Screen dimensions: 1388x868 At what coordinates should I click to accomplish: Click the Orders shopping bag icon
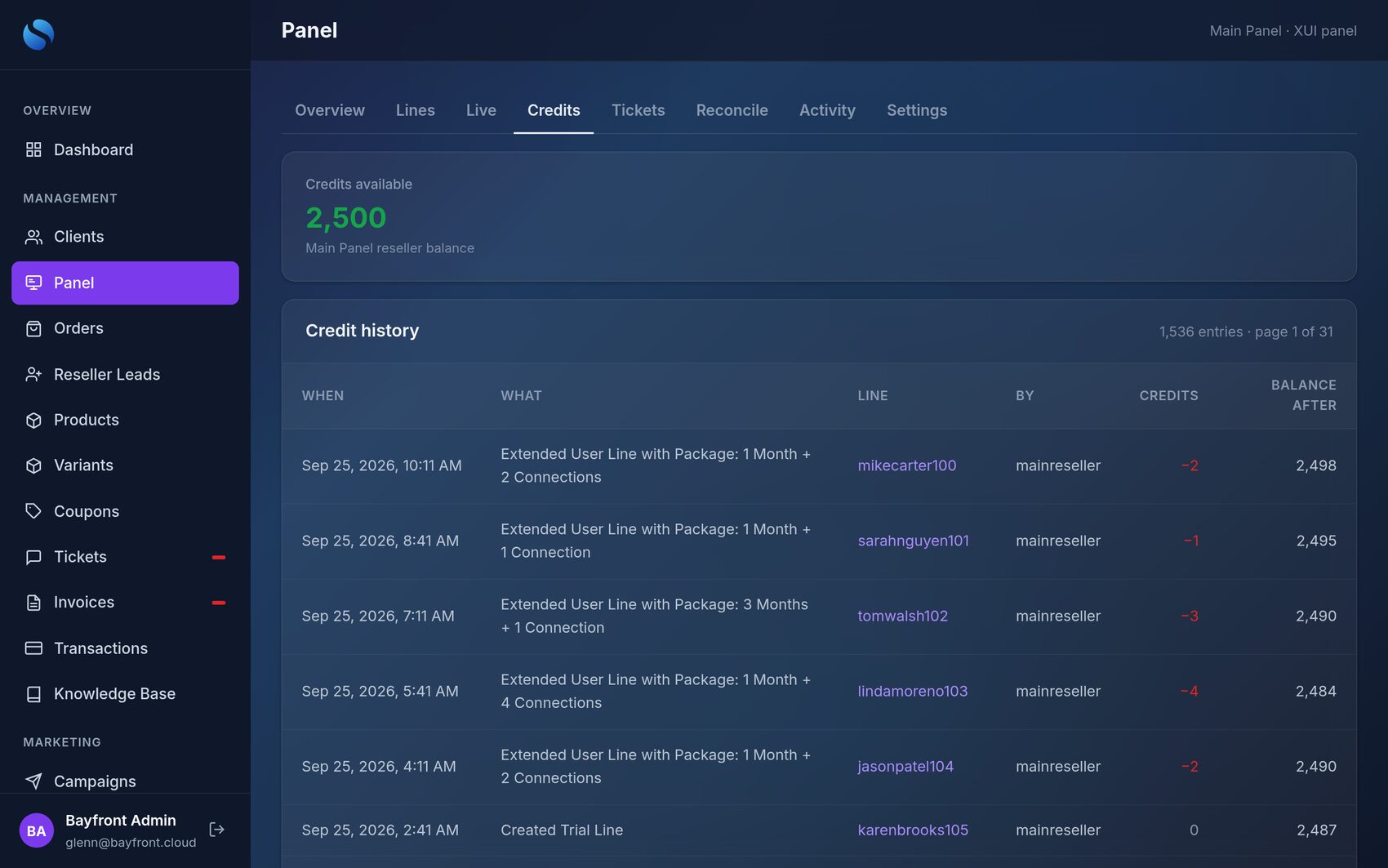coord(33,328)
